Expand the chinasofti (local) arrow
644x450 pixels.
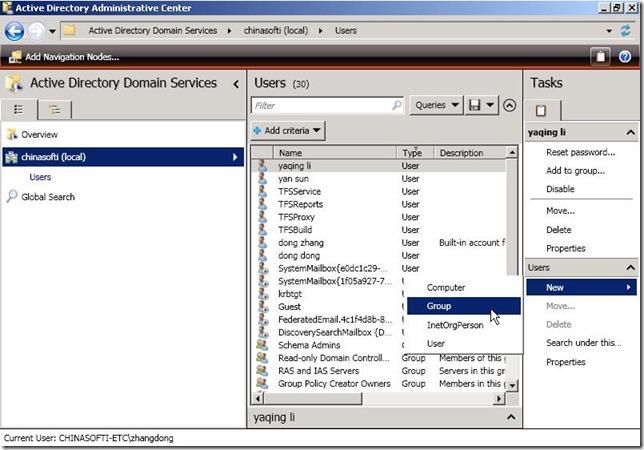coord(235,157)
